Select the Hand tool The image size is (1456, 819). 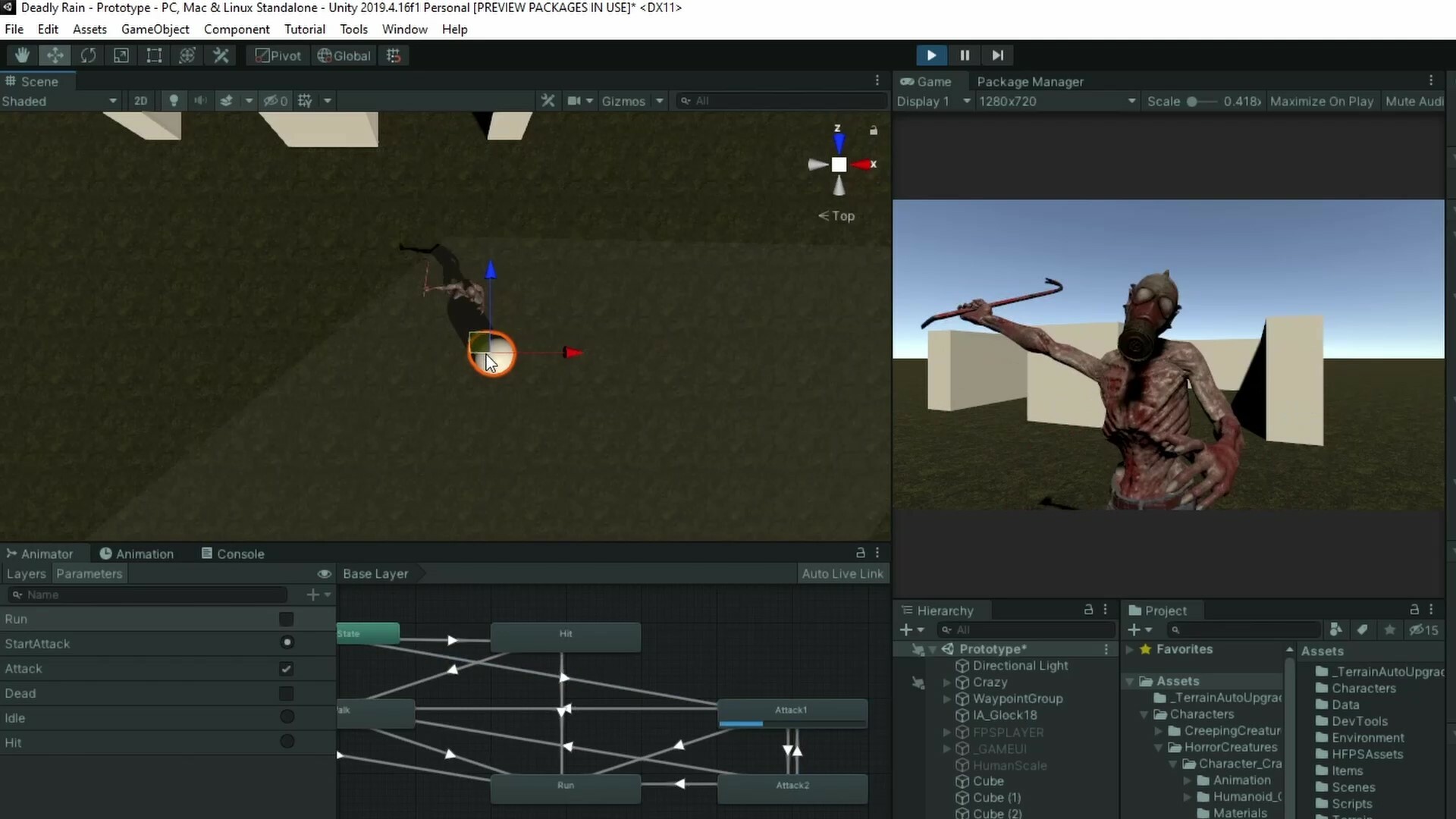tap(22, 55)
